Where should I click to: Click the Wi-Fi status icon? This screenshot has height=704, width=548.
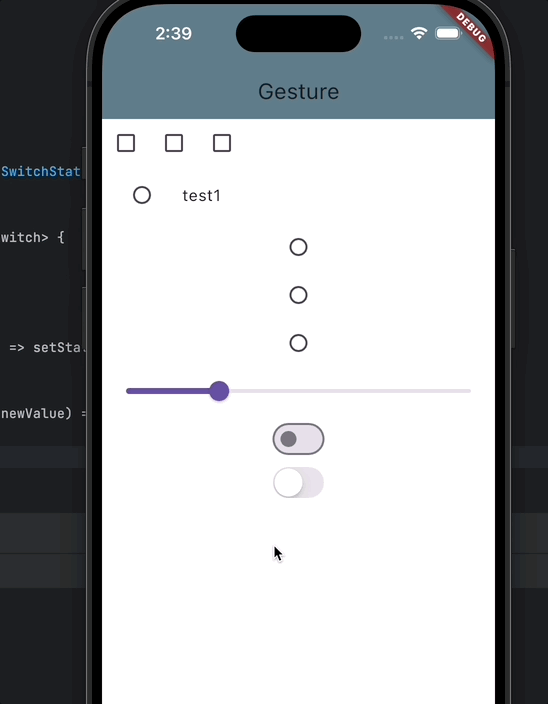tap(419, 33)
